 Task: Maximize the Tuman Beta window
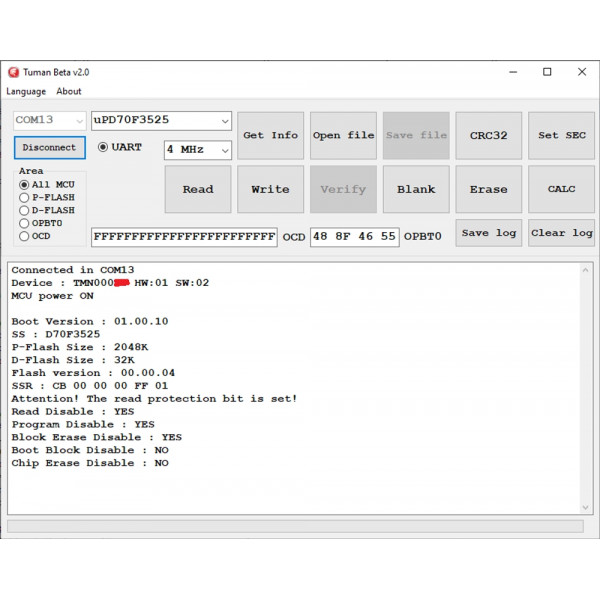pos(547,72)
